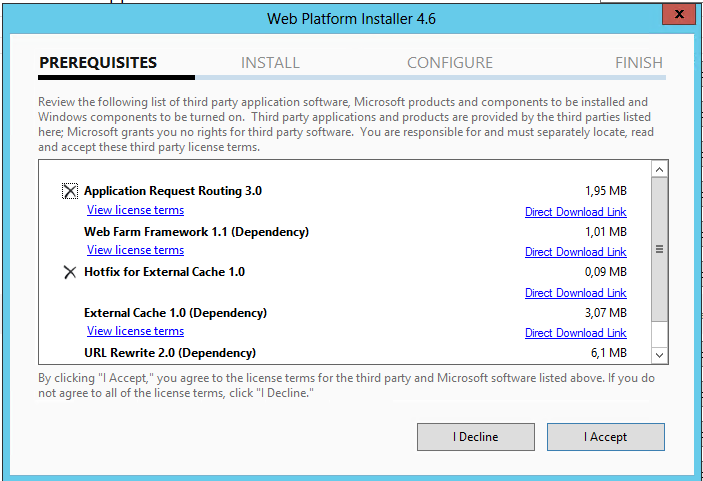Open Direct Download Link for Application Request Routing

point(576,212)
